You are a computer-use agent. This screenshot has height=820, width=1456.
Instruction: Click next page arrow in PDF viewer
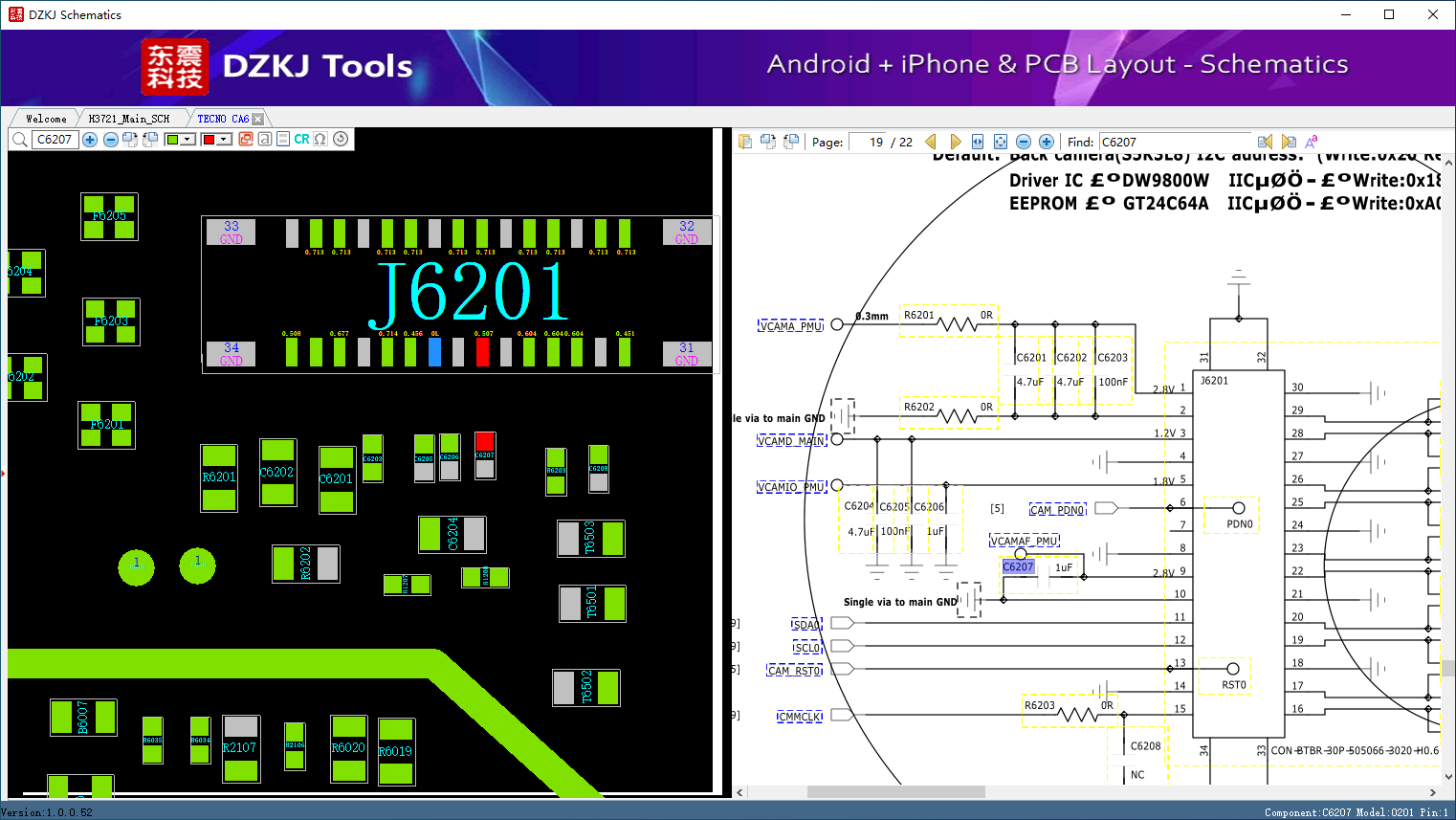pos(957,142)
